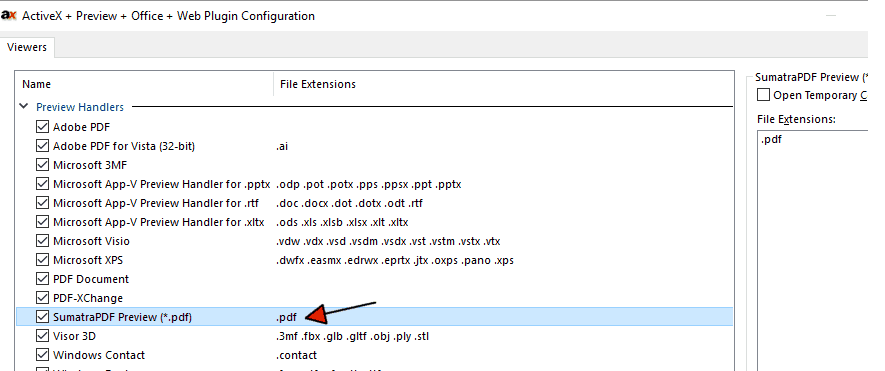Viewport: 885px width, 371px height.
Task: Select Microsoft App-V Preview Handler for .rtf
Action: click(x=375, y=203)
